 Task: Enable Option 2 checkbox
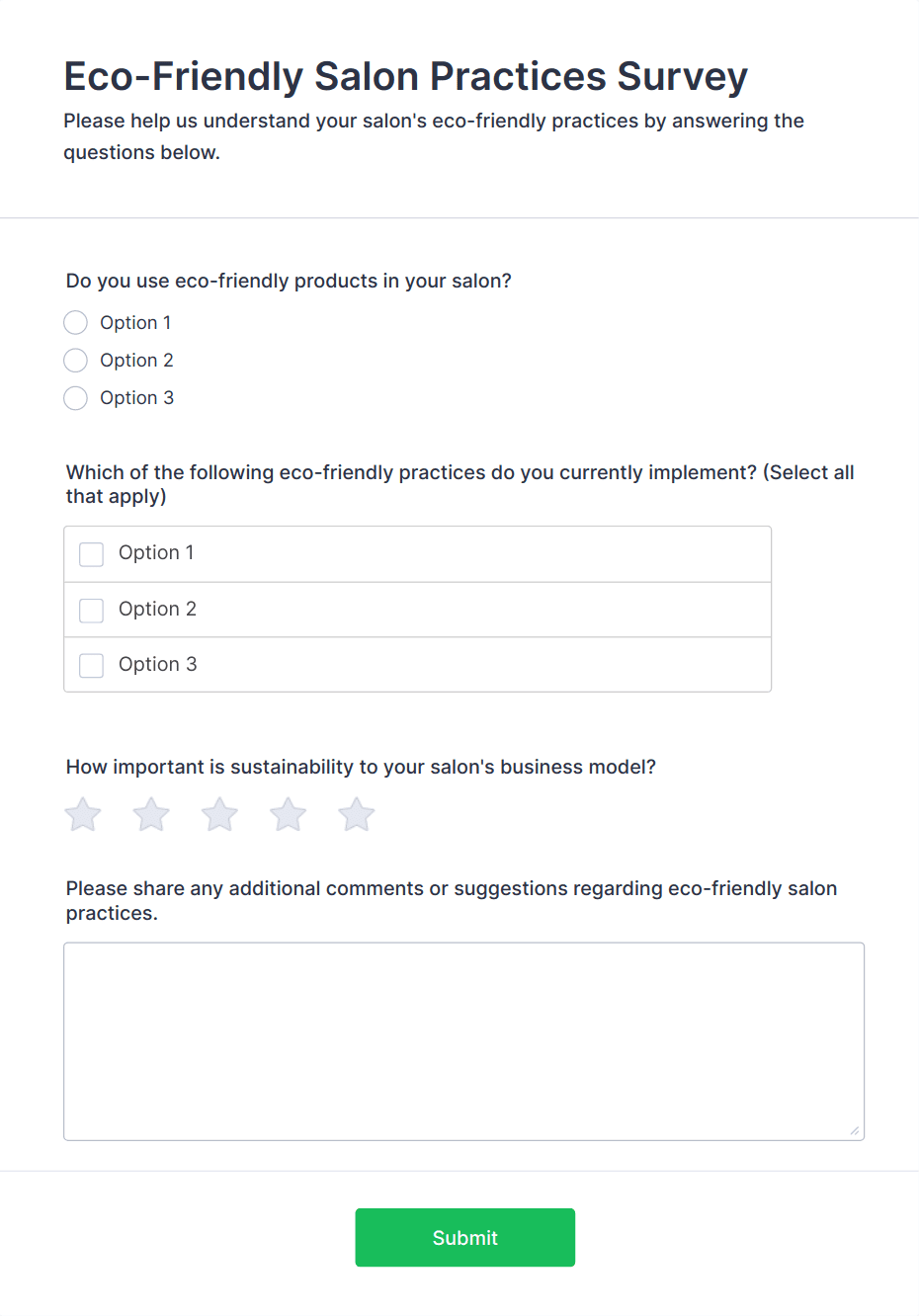[x=91, y=610]
